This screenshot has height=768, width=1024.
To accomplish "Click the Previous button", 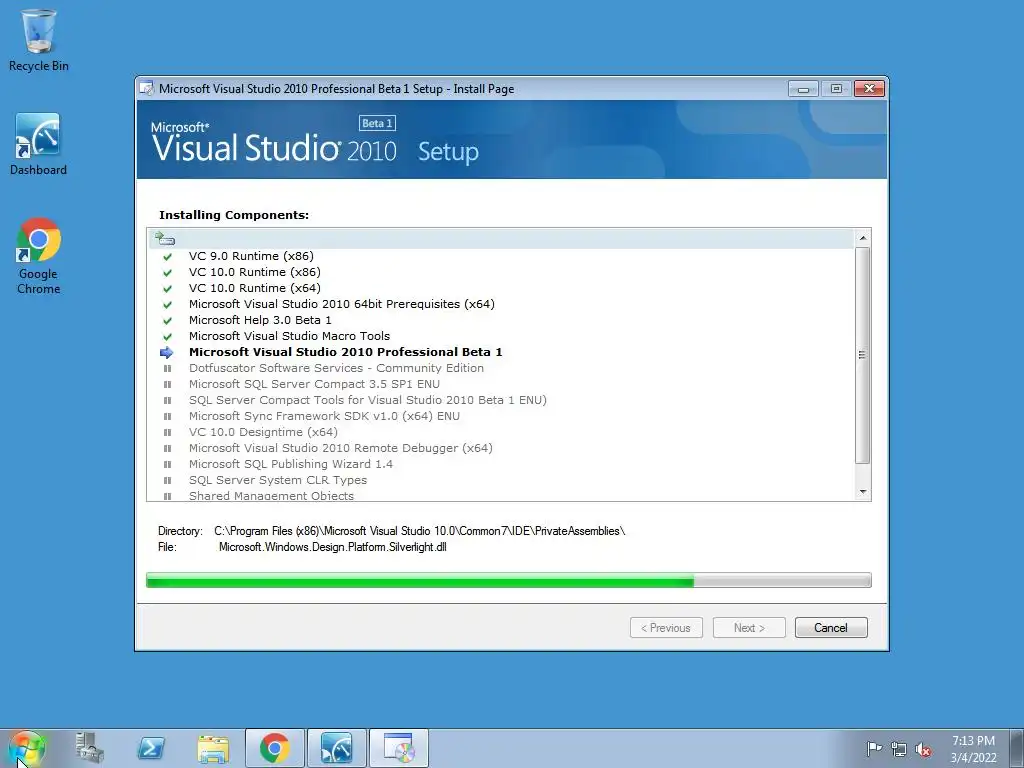I will point(666,628).
